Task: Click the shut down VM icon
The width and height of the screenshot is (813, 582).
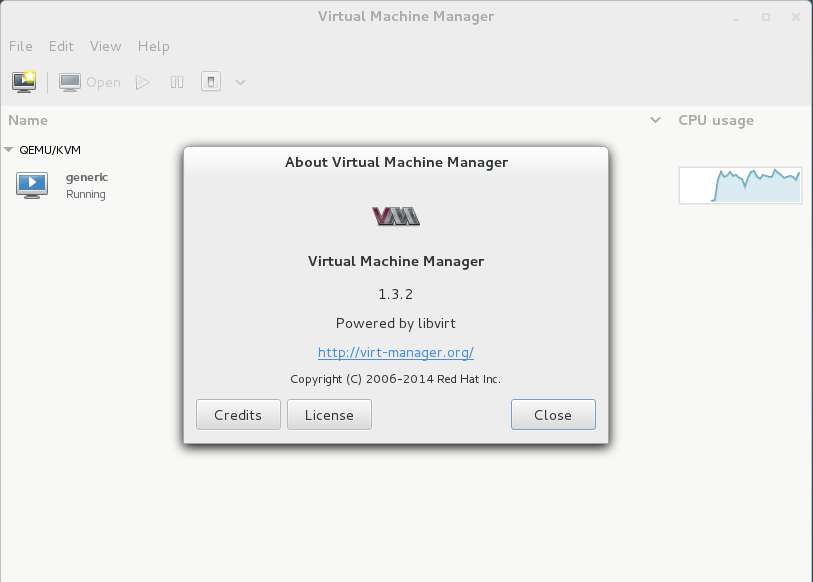Action: (210, 82)
